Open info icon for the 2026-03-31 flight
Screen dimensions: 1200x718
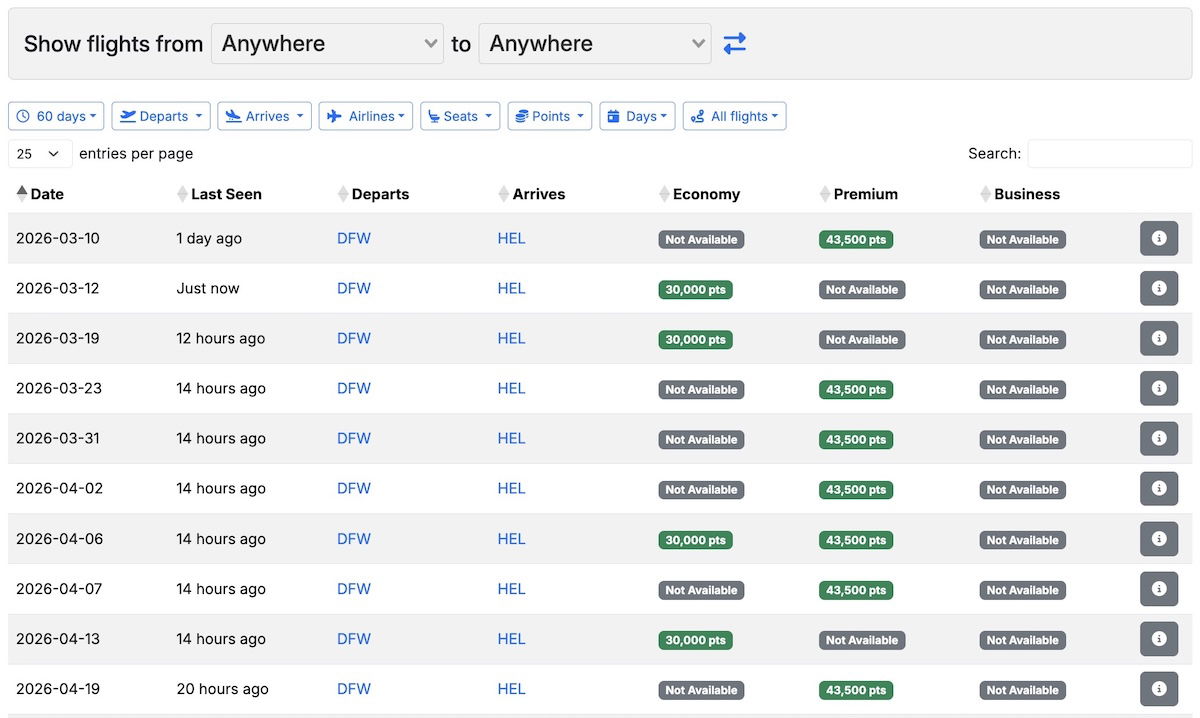click(1159, 439)
